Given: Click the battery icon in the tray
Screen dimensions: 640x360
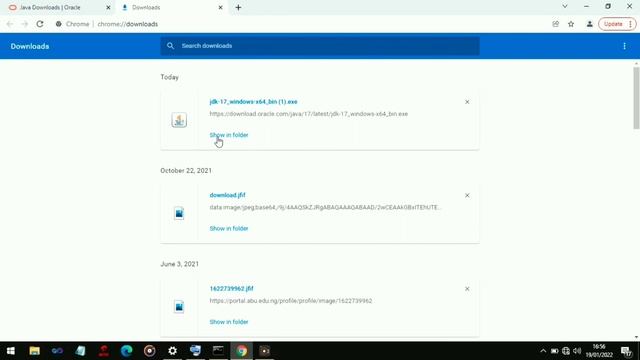Looking at the screenshot, I should pyautogui.click(x=554, y=351).
